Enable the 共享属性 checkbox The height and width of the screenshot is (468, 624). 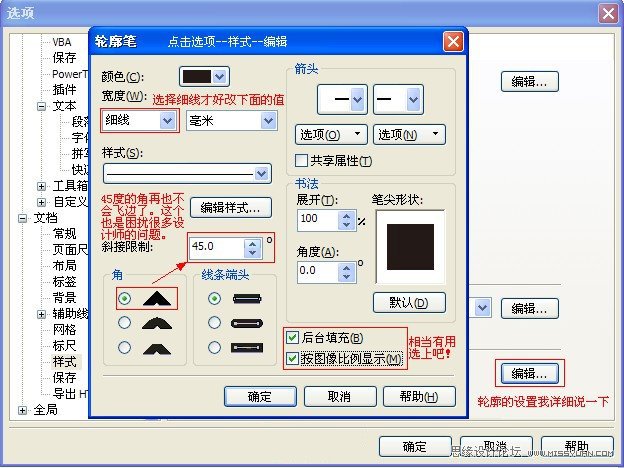[301, 160]
